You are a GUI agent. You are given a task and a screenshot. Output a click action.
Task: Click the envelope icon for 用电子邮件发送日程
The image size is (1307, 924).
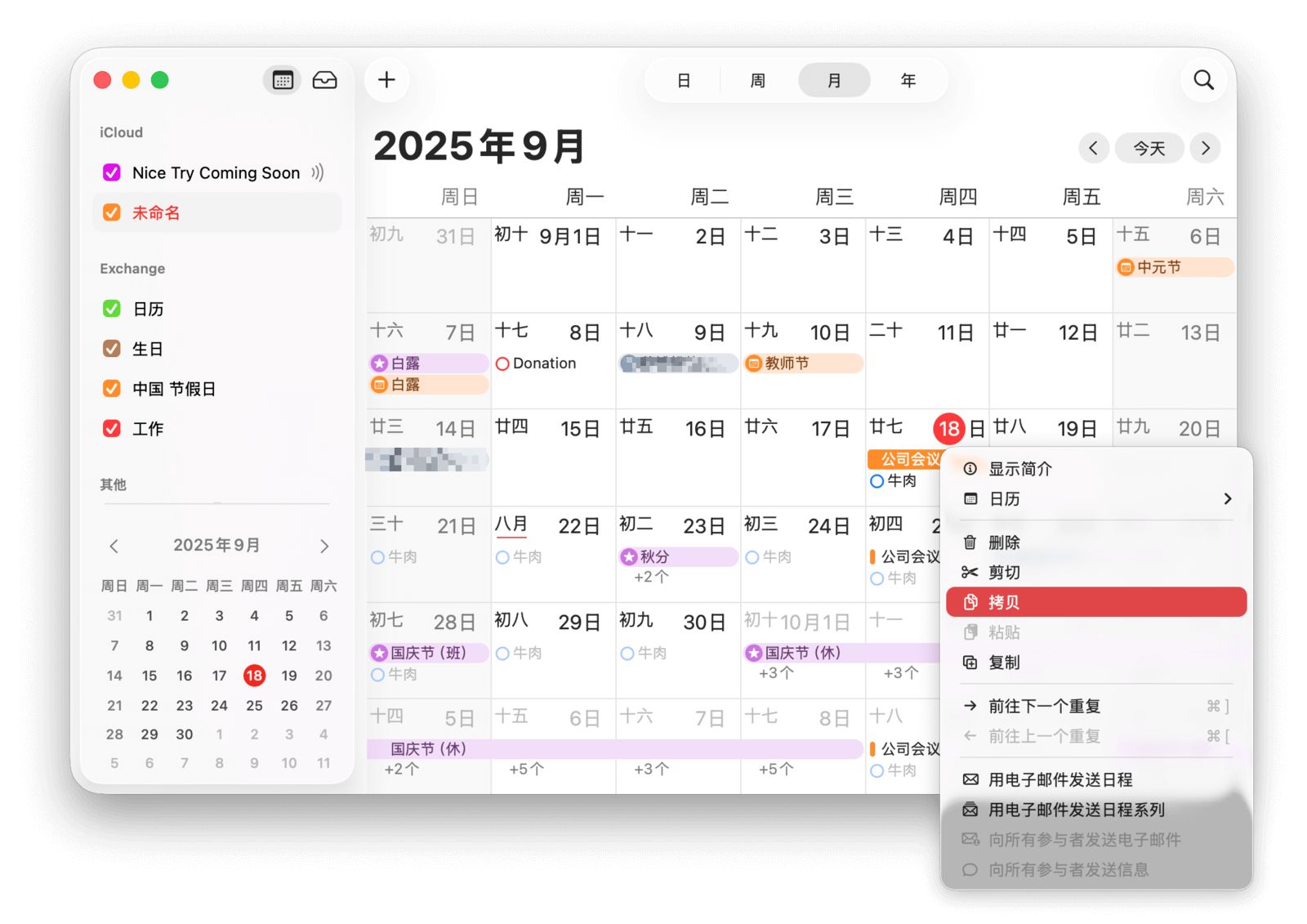[970, 779]
